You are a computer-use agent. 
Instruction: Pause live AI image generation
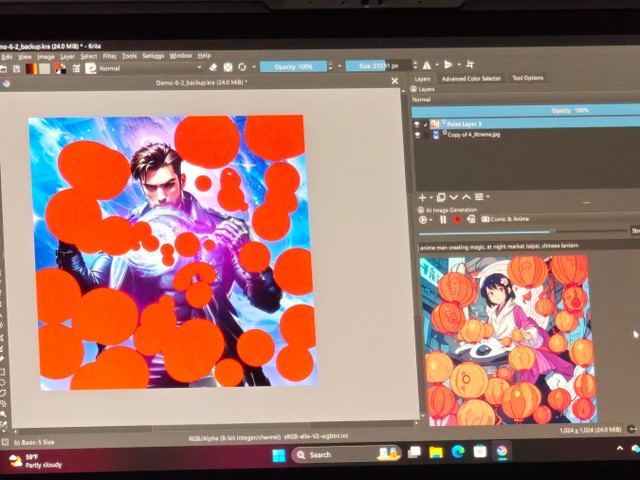pyautogui.click(x=443, y=220)
